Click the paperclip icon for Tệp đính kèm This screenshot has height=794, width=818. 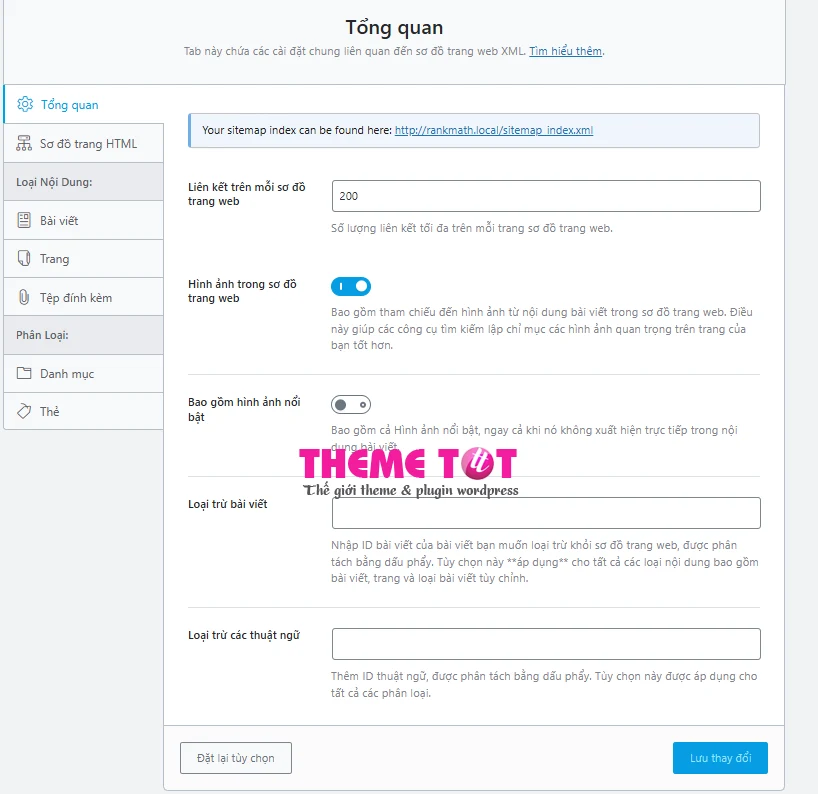tap(24, 297)
